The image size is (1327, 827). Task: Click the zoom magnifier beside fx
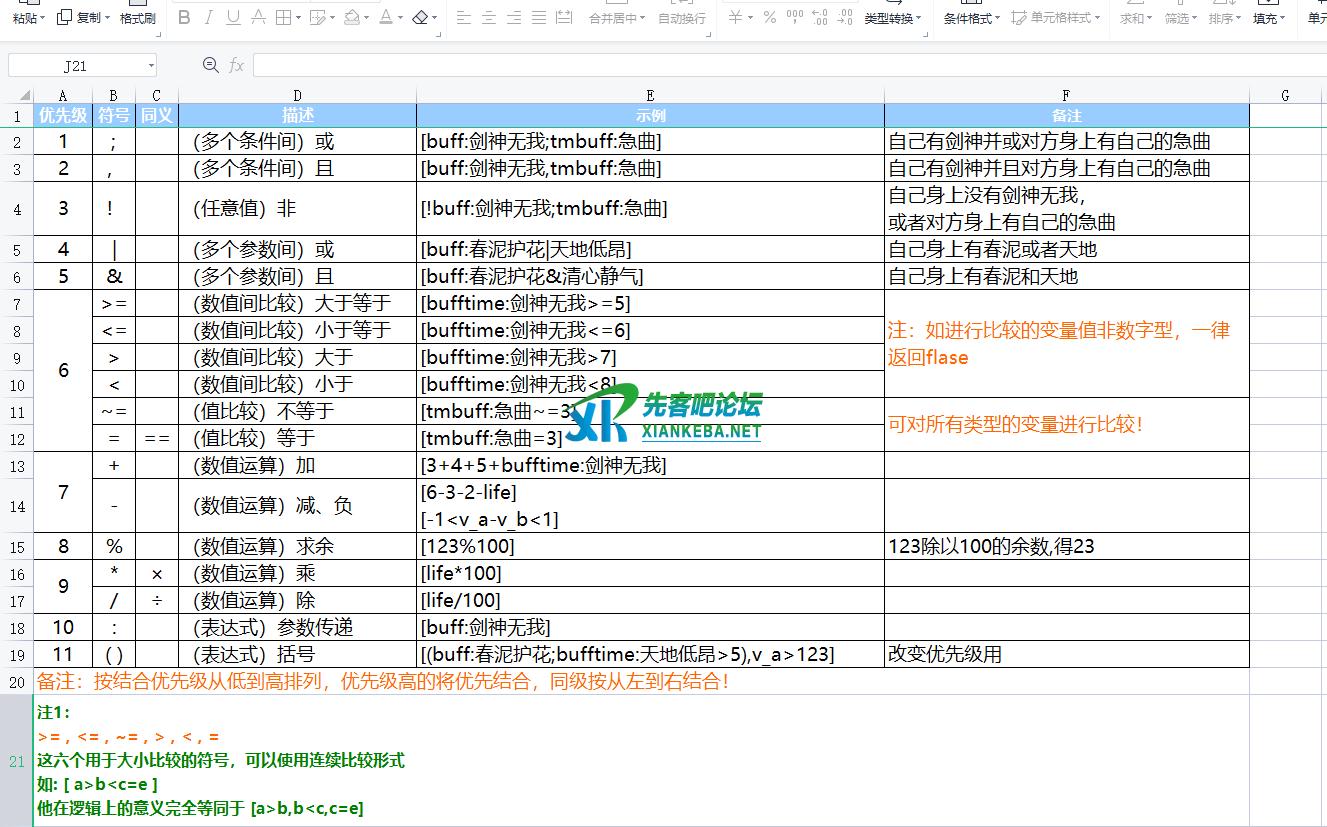210,65
